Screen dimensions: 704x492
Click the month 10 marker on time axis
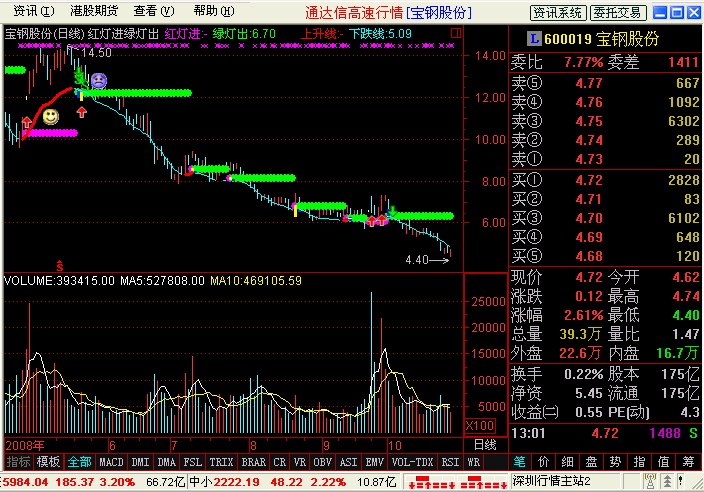tap(395, 446)
